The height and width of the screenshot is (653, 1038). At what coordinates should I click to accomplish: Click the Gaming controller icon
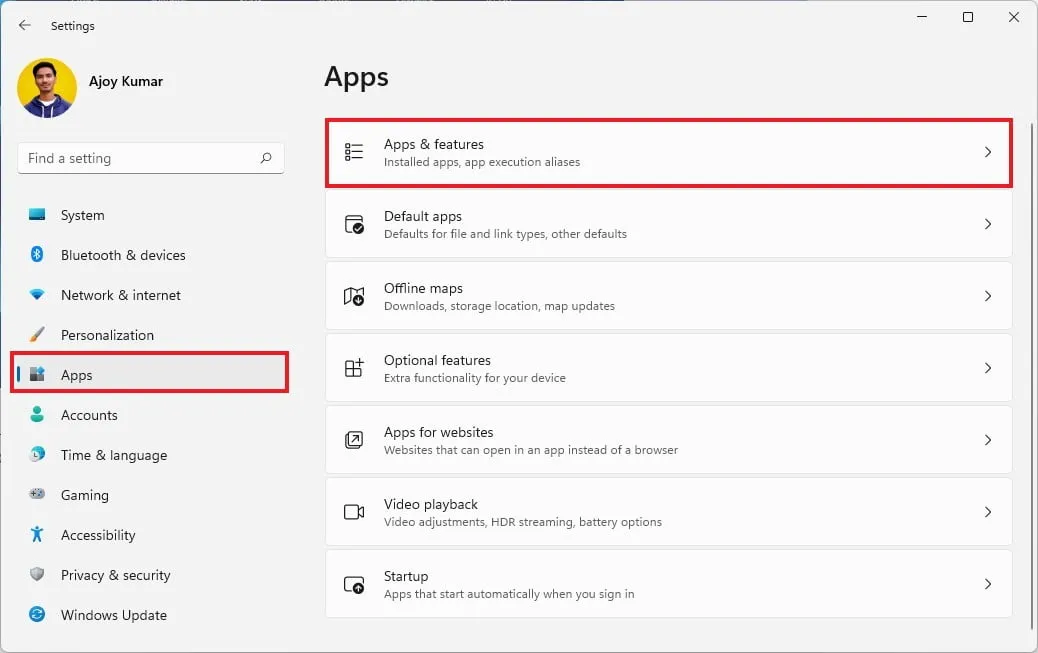point(37,495)
